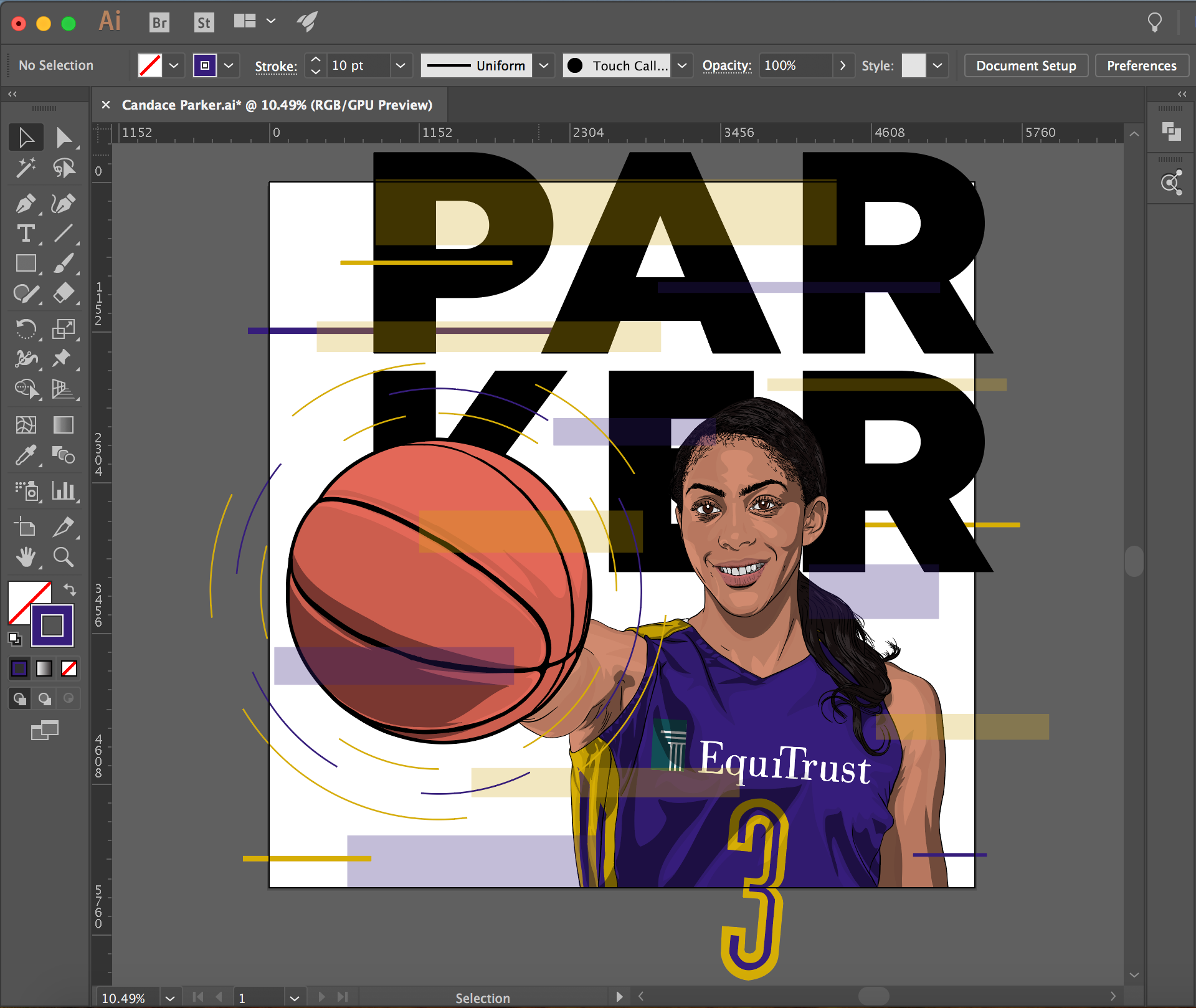Activate the Blend tool
Viewport: 1196px width, 1008px height.
point(64,455)
